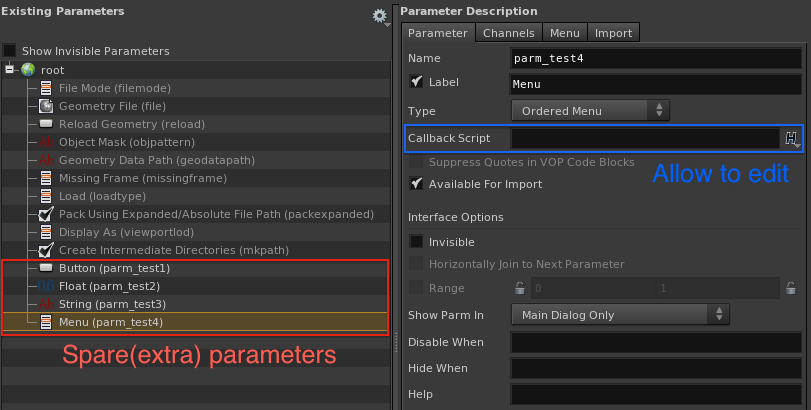Select File Mode (filemode) parameter

(115, 88)
